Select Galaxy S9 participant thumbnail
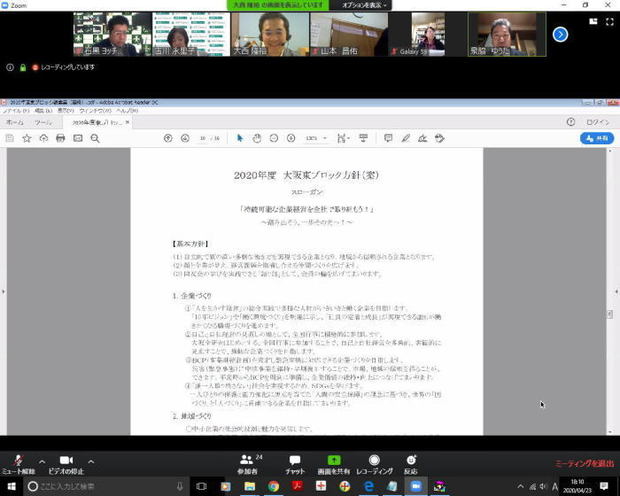Image resolution: width=620 pixels, height=496 pixels. pos(428,34)
